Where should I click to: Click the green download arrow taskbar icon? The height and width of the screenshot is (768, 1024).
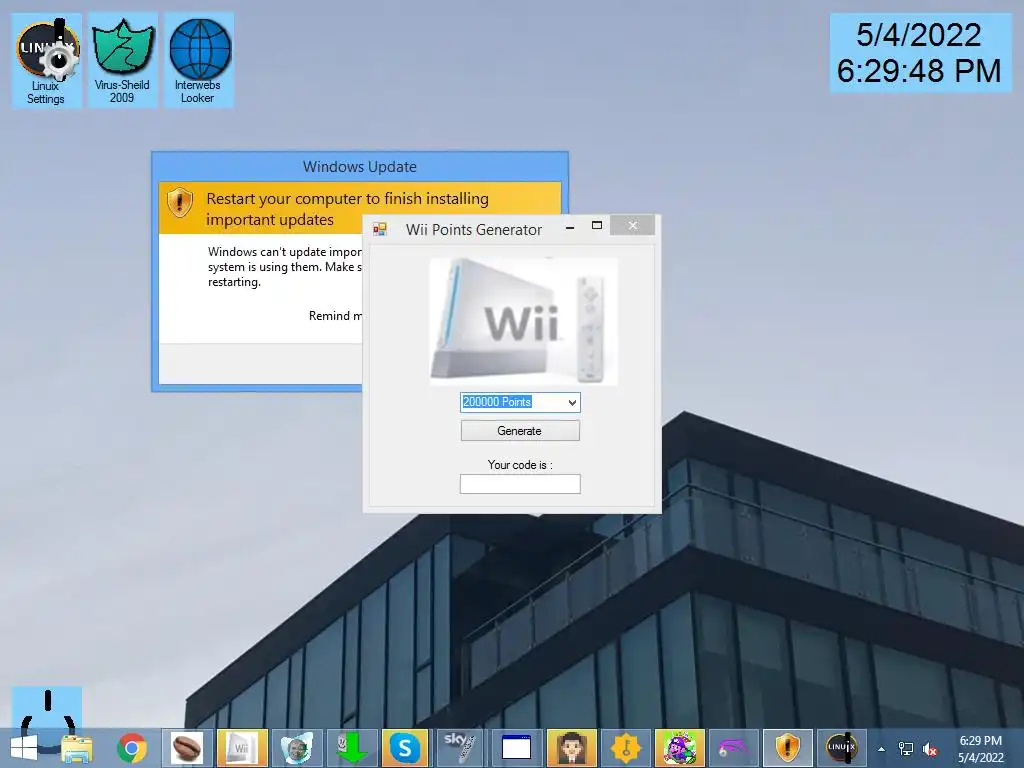[x=351, y=748]
